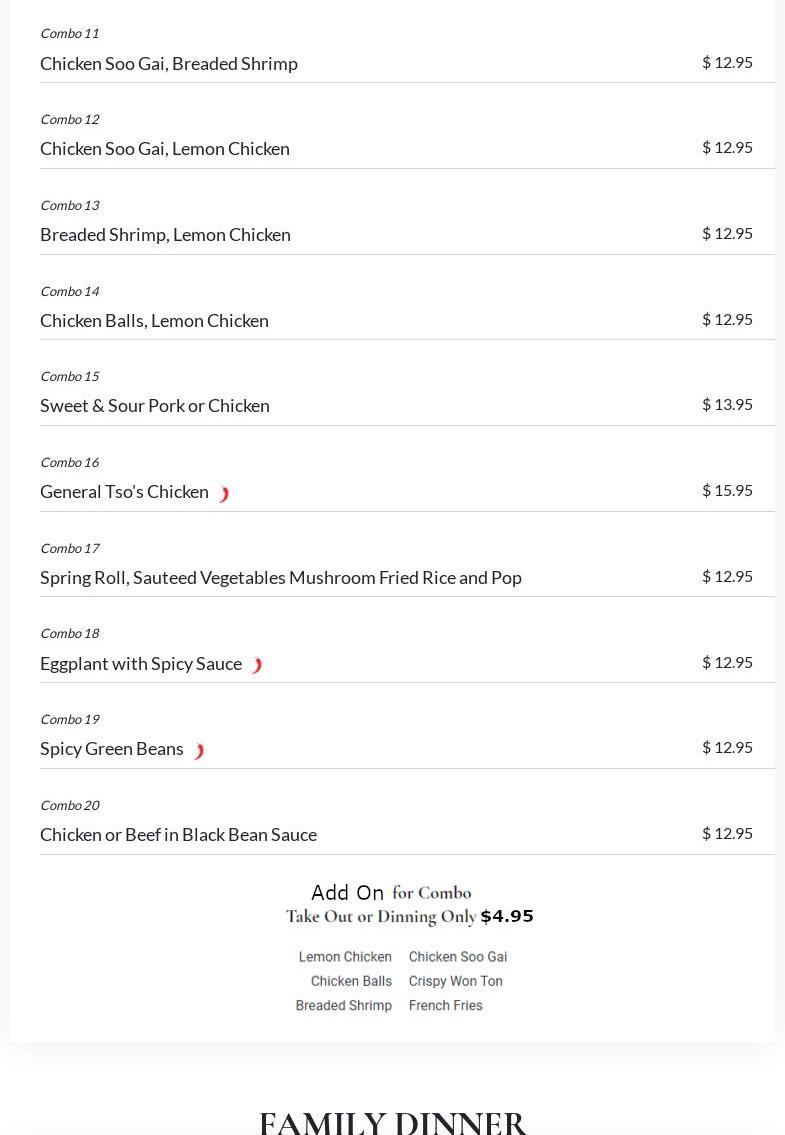785x1135 pixels.
Task: Click the Add On for Combo heading
Action: coord(391,892)
